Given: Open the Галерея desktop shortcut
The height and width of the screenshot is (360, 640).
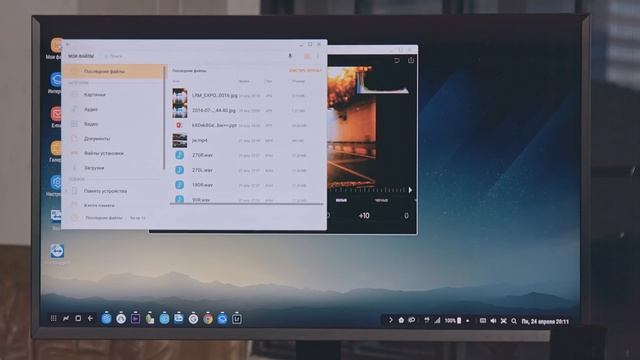Looking at the screenshot, I should pyautogui.click(x=56, y=151).
